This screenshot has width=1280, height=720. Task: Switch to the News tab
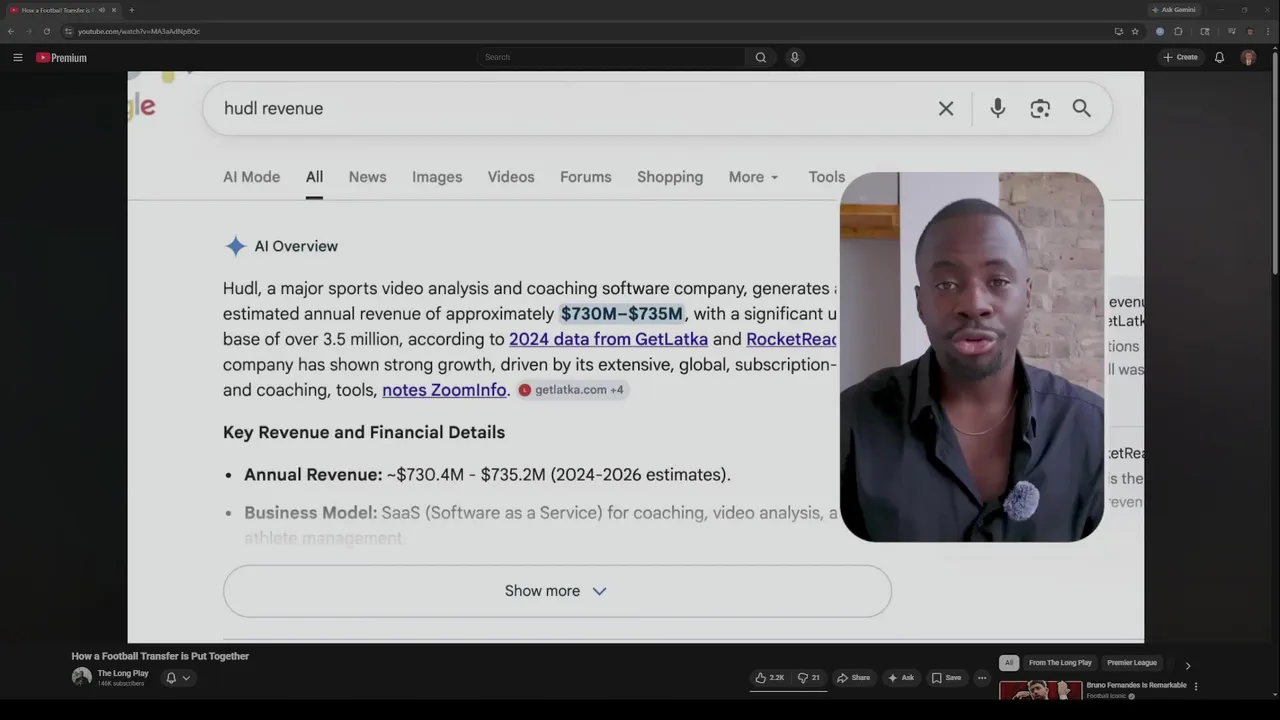coord(367,177)
